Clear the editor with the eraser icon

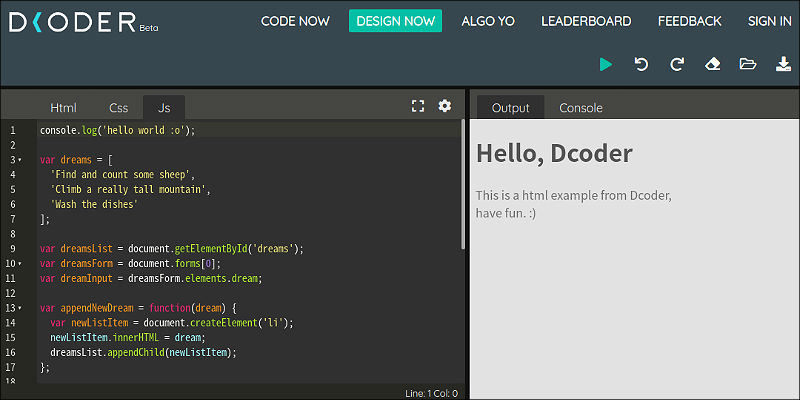pyautogui.click(x=712, y=64)
